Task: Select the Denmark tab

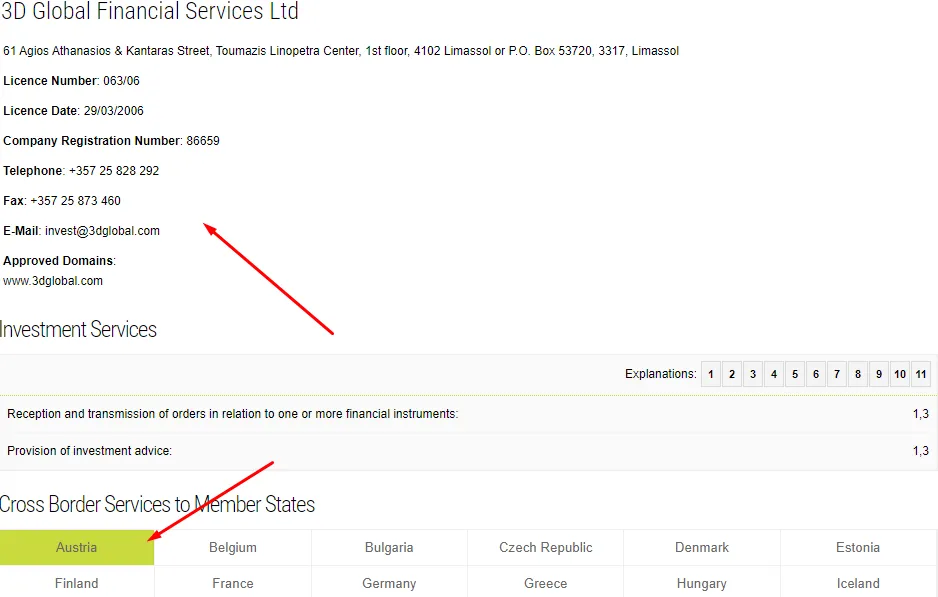Action: coord(702,547)
